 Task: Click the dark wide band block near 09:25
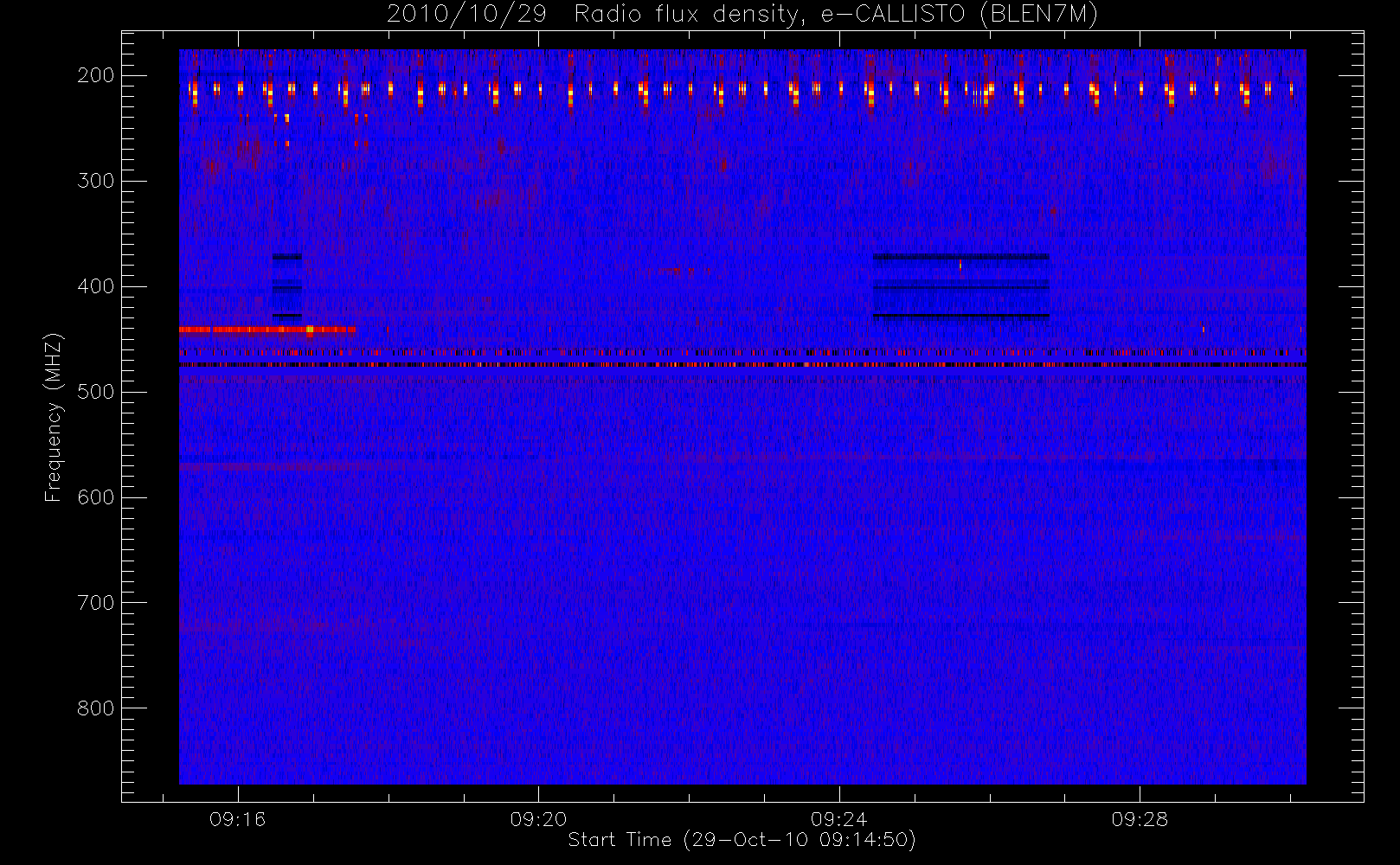(x=961, y=287)
